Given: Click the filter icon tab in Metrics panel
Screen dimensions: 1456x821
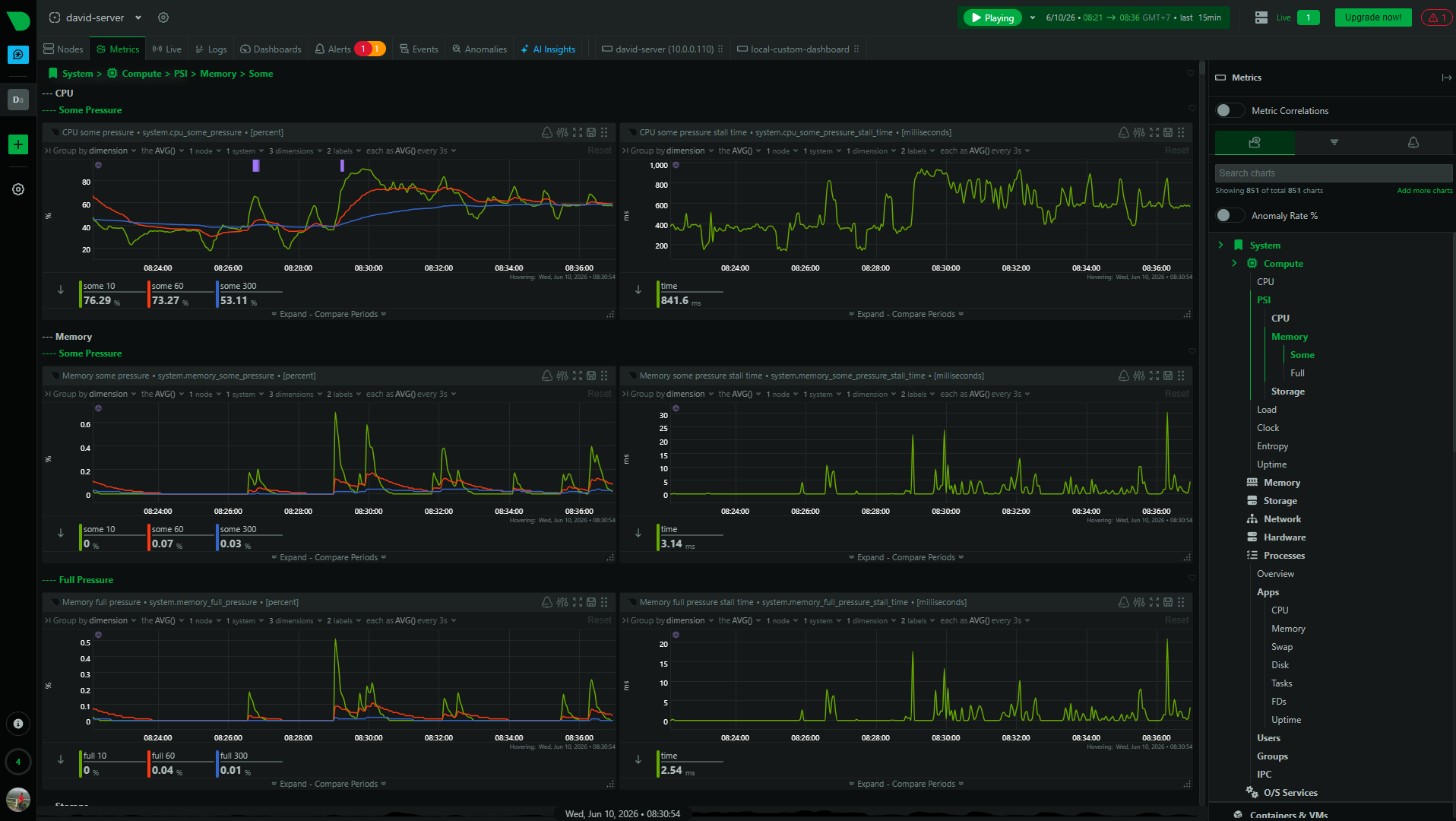Looking at the screenshot, I should click(x=1334, y=142).
